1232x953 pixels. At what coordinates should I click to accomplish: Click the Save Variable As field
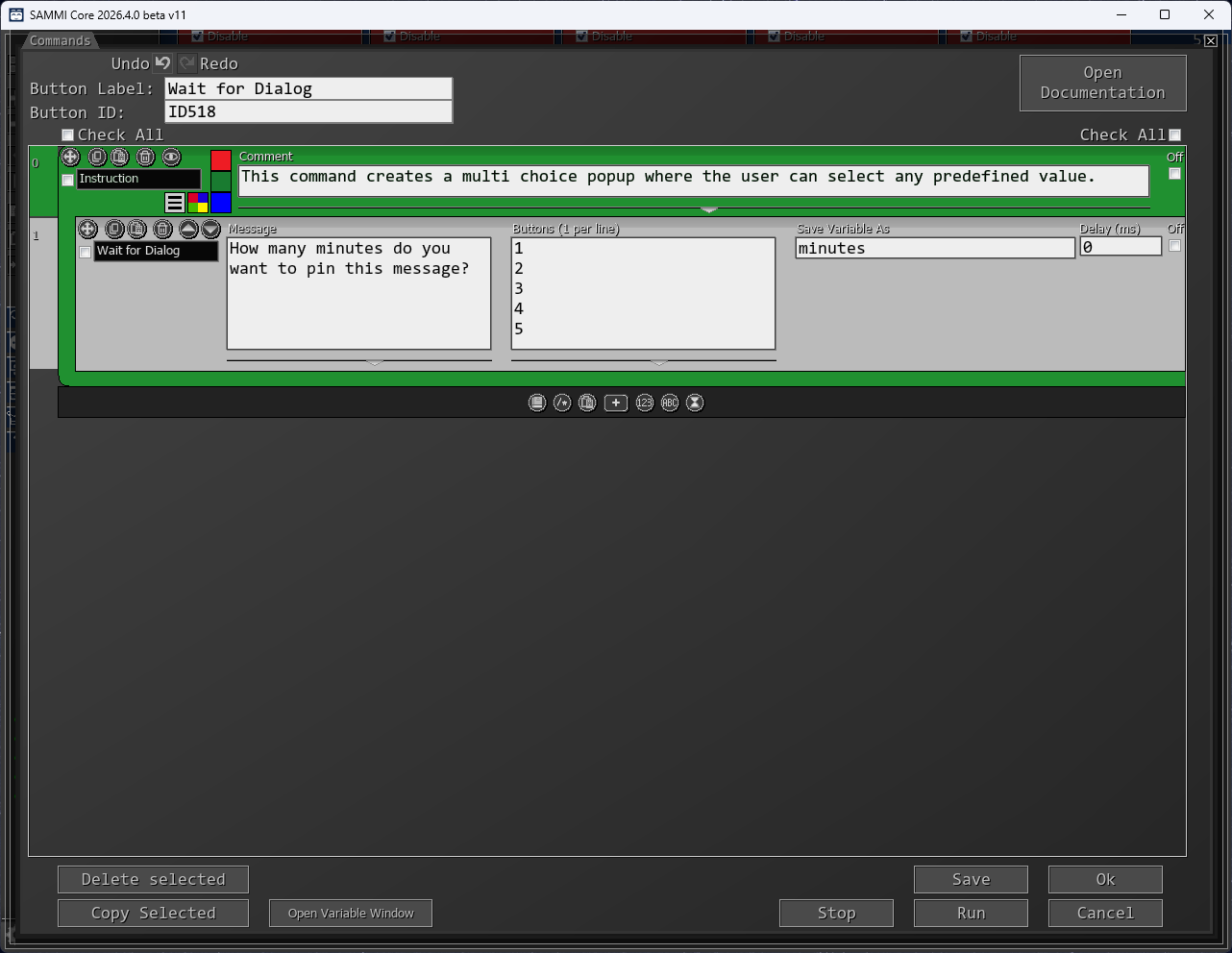(935, 248)
